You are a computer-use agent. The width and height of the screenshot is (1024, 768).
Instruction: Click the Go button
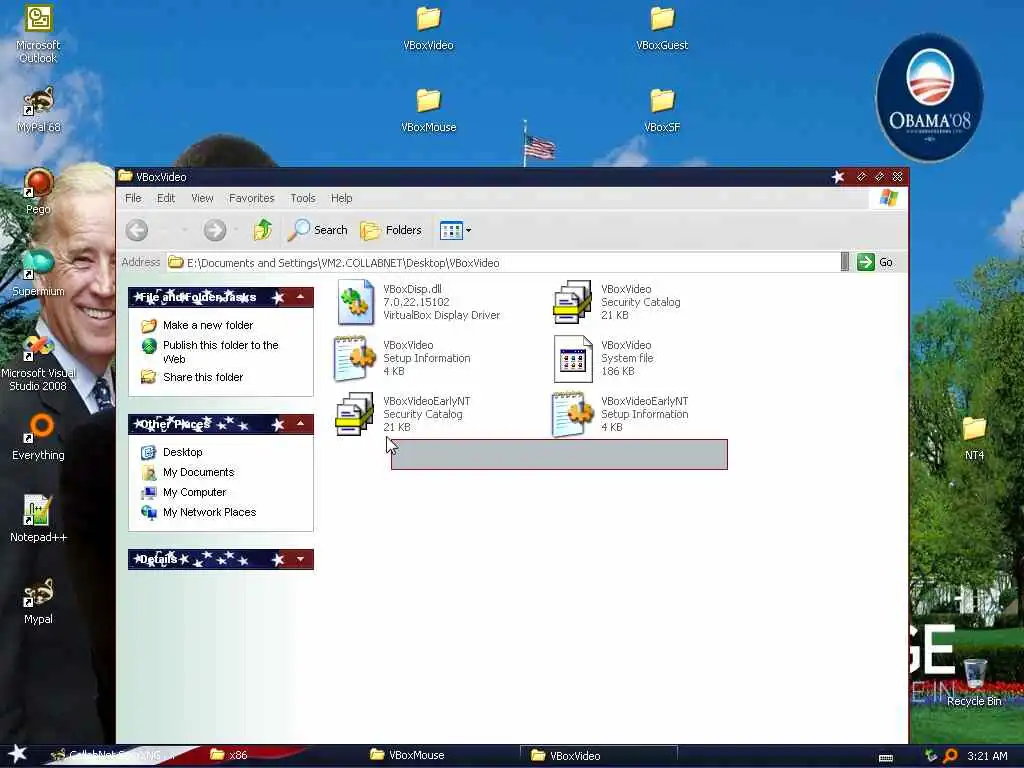click(875, 262)
